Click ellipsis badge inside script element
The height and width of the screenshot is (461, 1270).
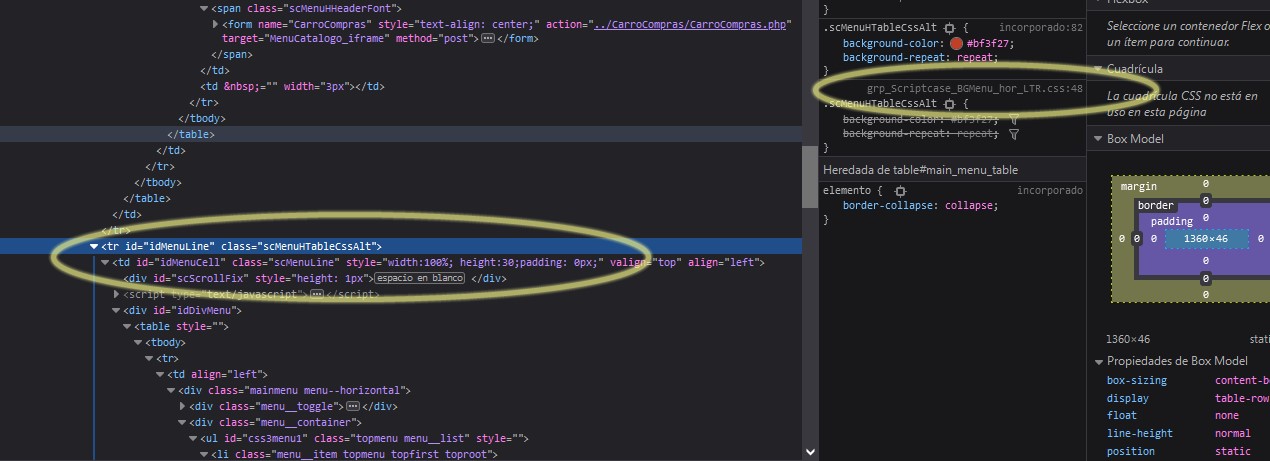[316, 295]
